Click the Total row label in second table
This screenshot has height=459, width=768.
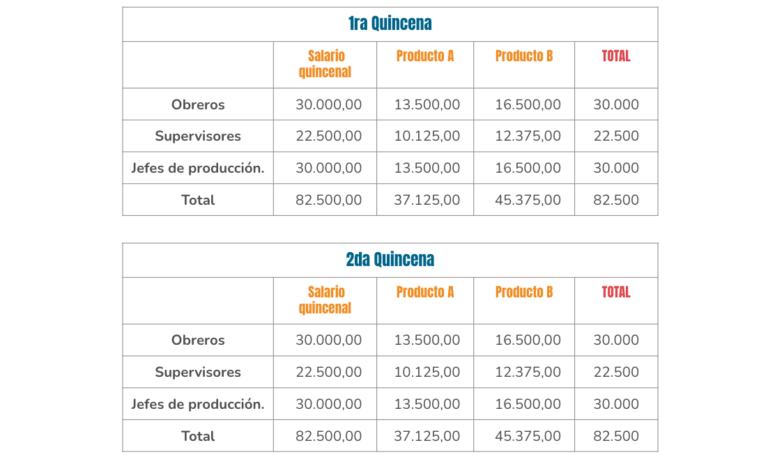click(x=198, y=436)
